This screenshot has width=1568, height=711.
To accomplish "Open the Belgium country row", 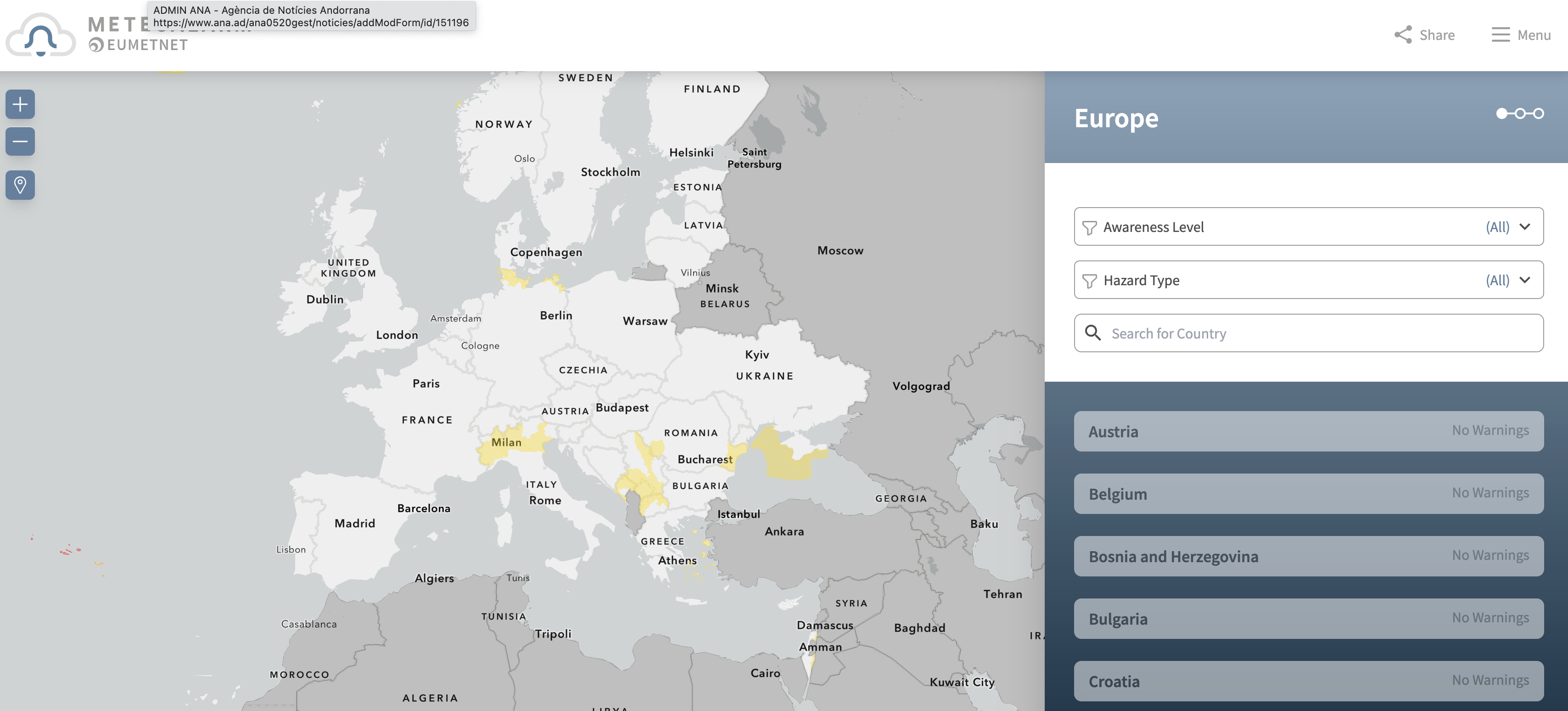I will 1308,493.
